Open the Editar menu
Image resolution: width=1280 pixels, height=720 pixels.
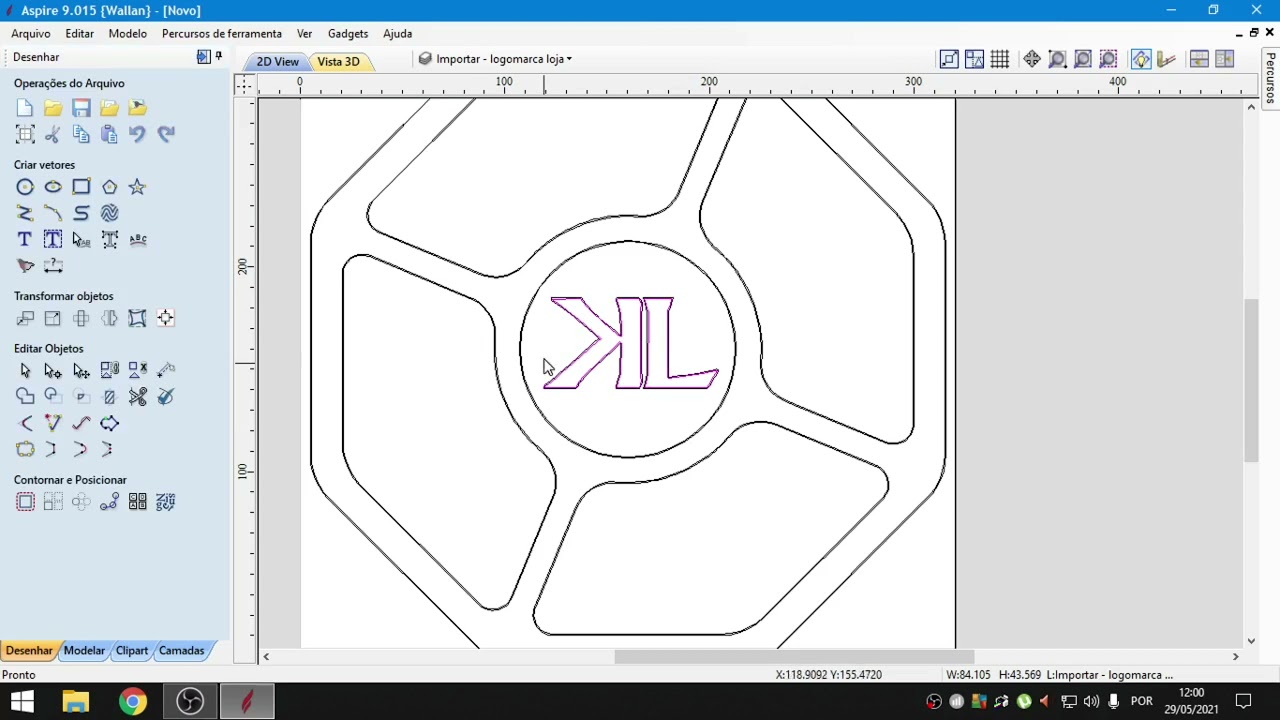(x=79, y=33)
